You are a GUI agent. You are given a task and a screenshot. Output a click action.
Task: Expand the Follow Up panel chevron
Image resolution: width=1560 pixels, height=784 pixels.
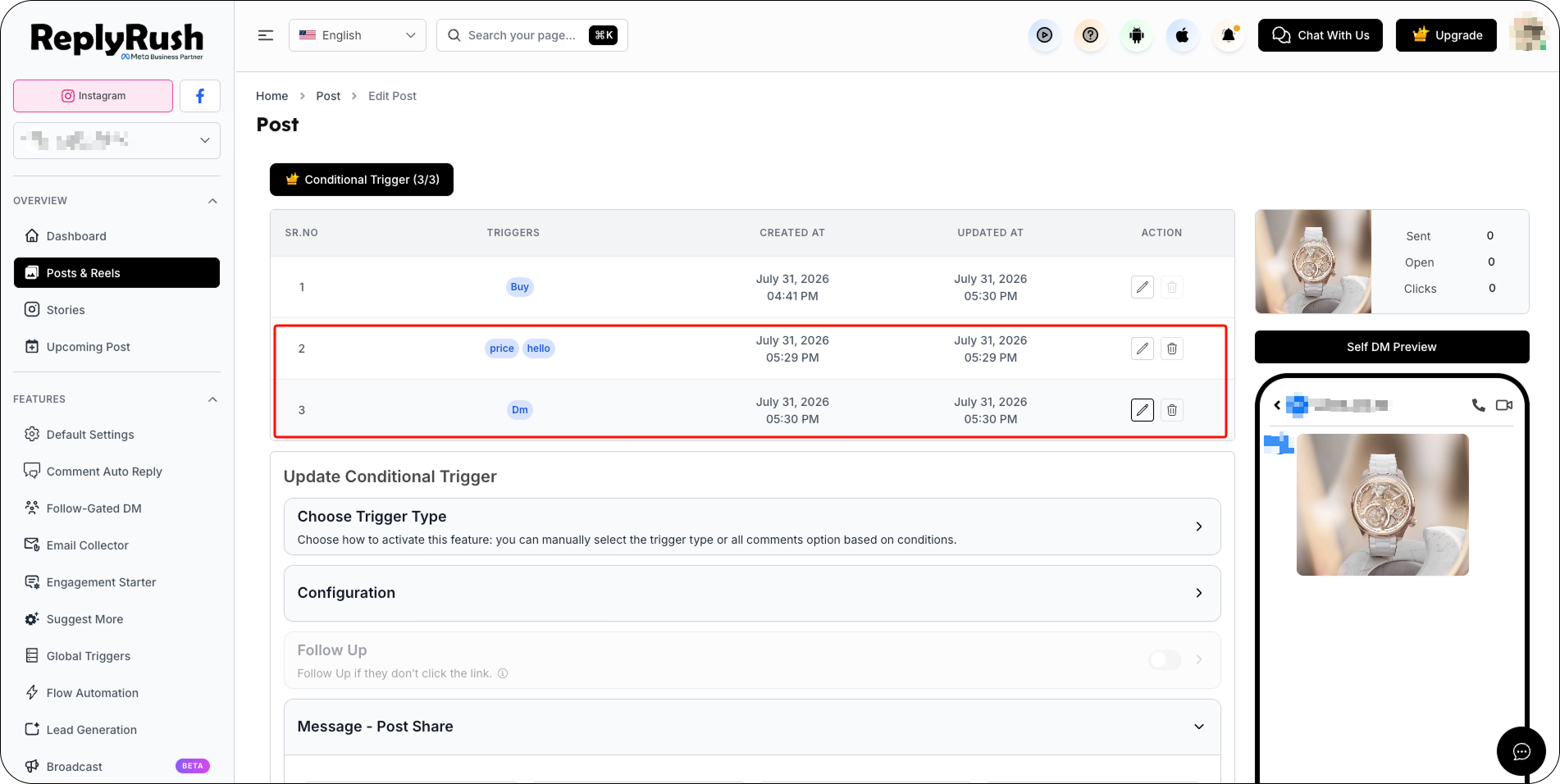pyautogui.click(x=1199, y=659)
